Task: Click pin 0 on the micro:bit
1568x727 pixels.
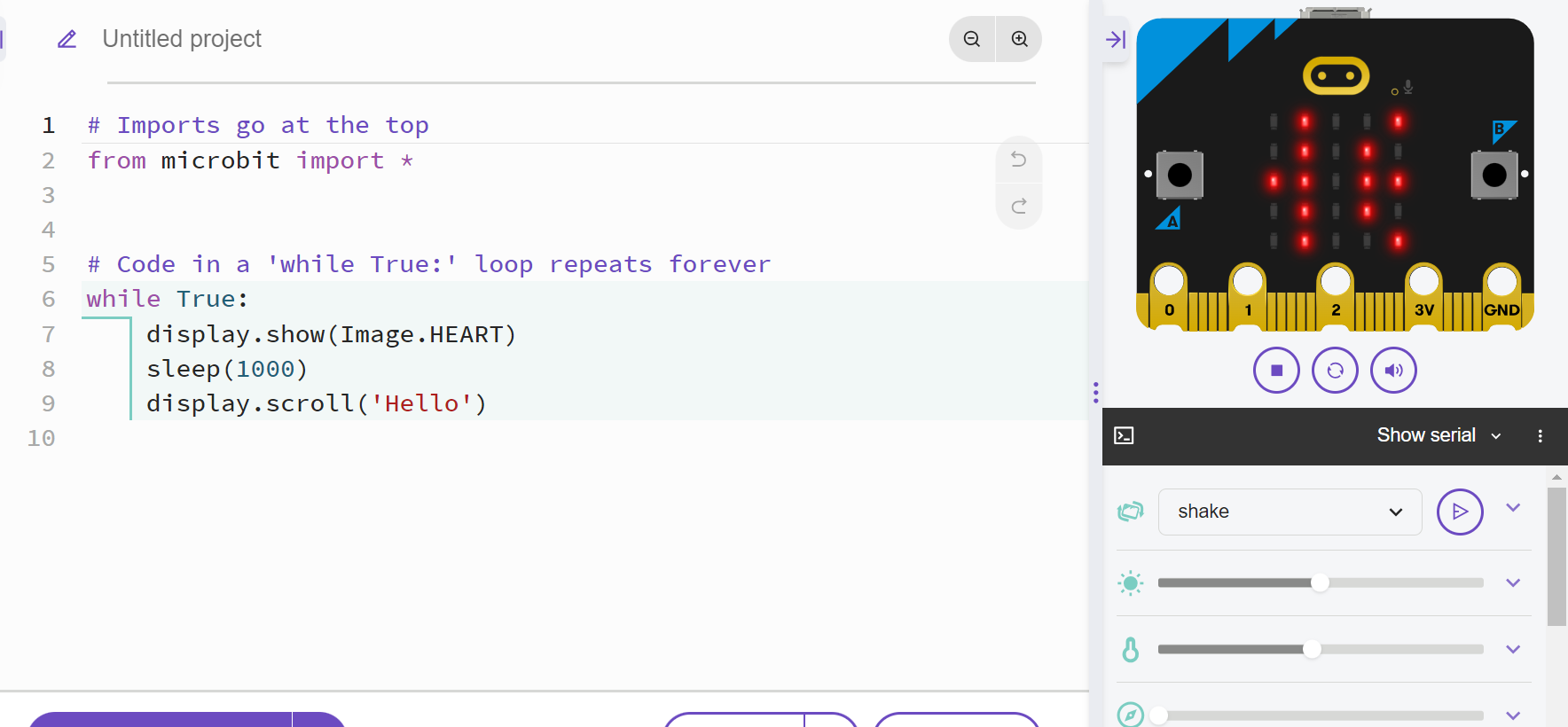Action: pos(1169,295)
